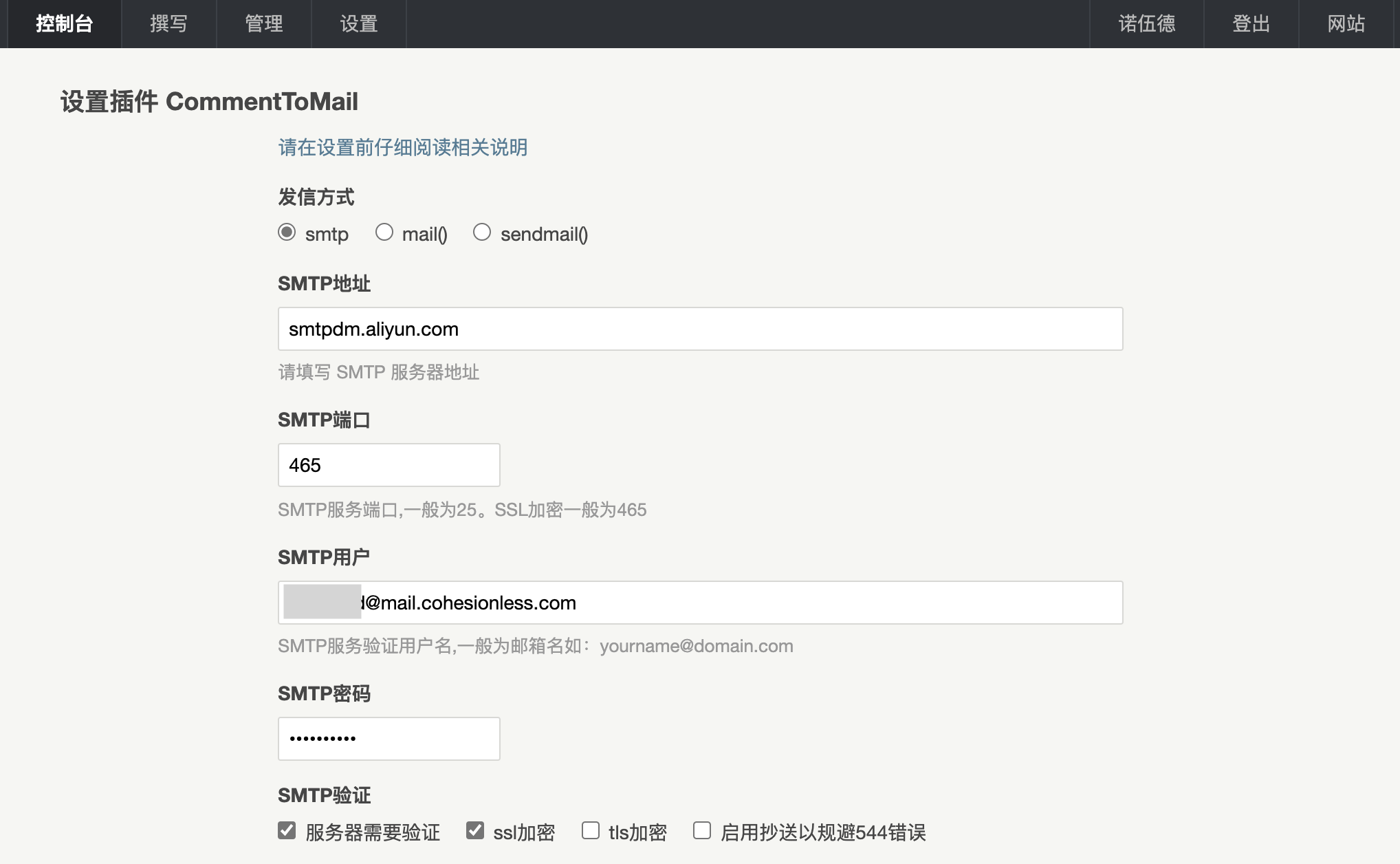
Task: Enable the tls加密 checkbox
Action: 591,830
